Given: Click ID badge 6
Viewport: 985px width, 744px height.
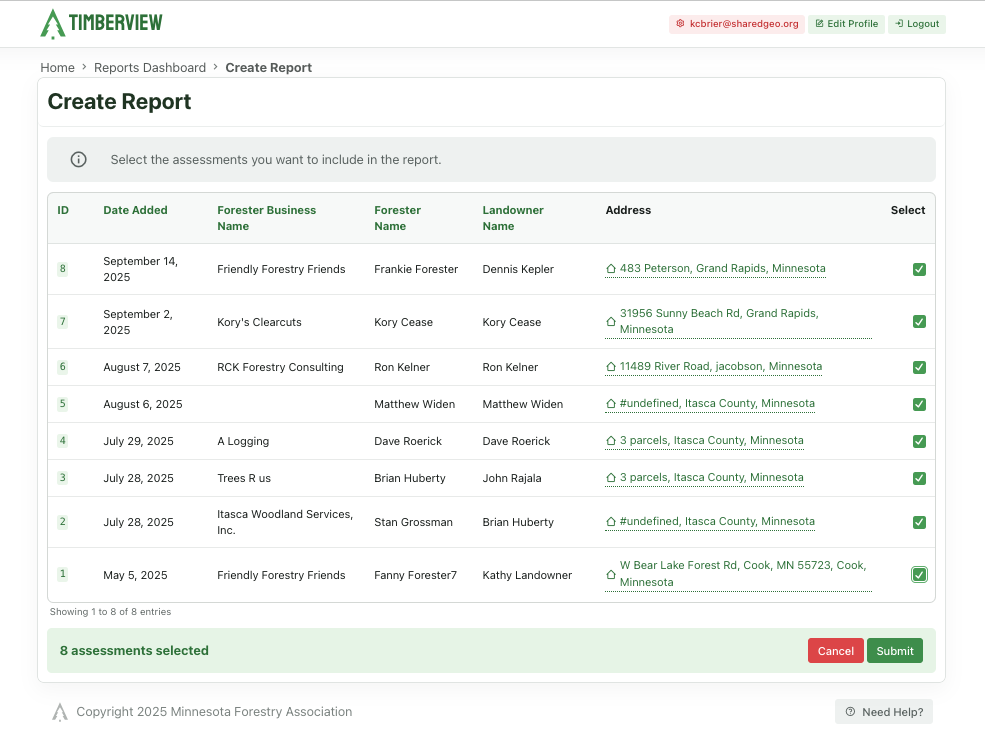Looking at the screenshot, I should 62,367.
